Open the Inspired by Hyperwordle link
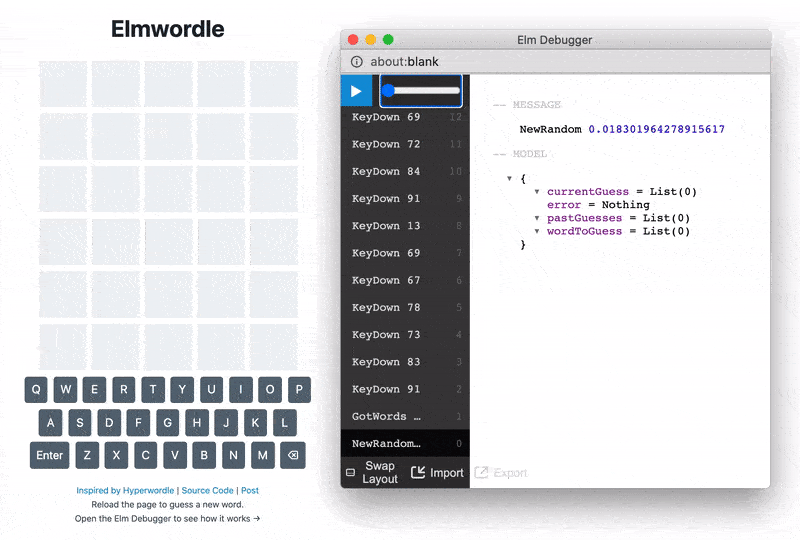Viewport: 800px width, 540px height. coord(125,490)
